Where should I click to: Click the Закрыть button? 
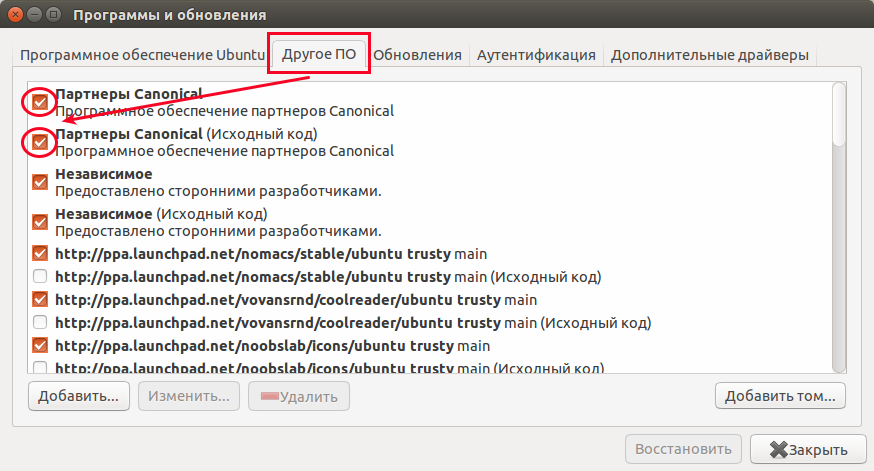click(x=808, y=449)
